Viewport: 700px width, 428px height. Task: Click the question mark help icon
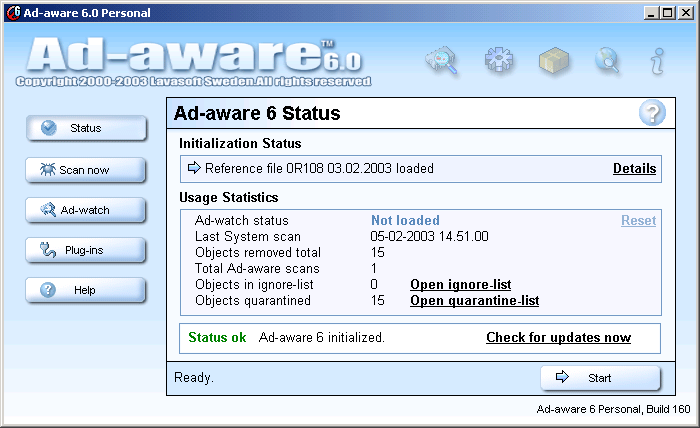[652, 113]
